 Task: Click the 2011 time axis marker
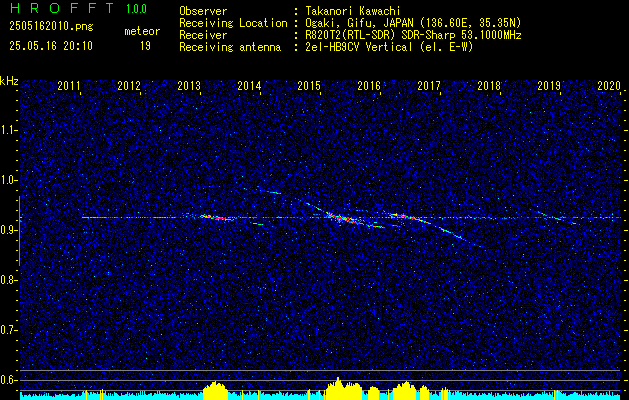point(69,85)
